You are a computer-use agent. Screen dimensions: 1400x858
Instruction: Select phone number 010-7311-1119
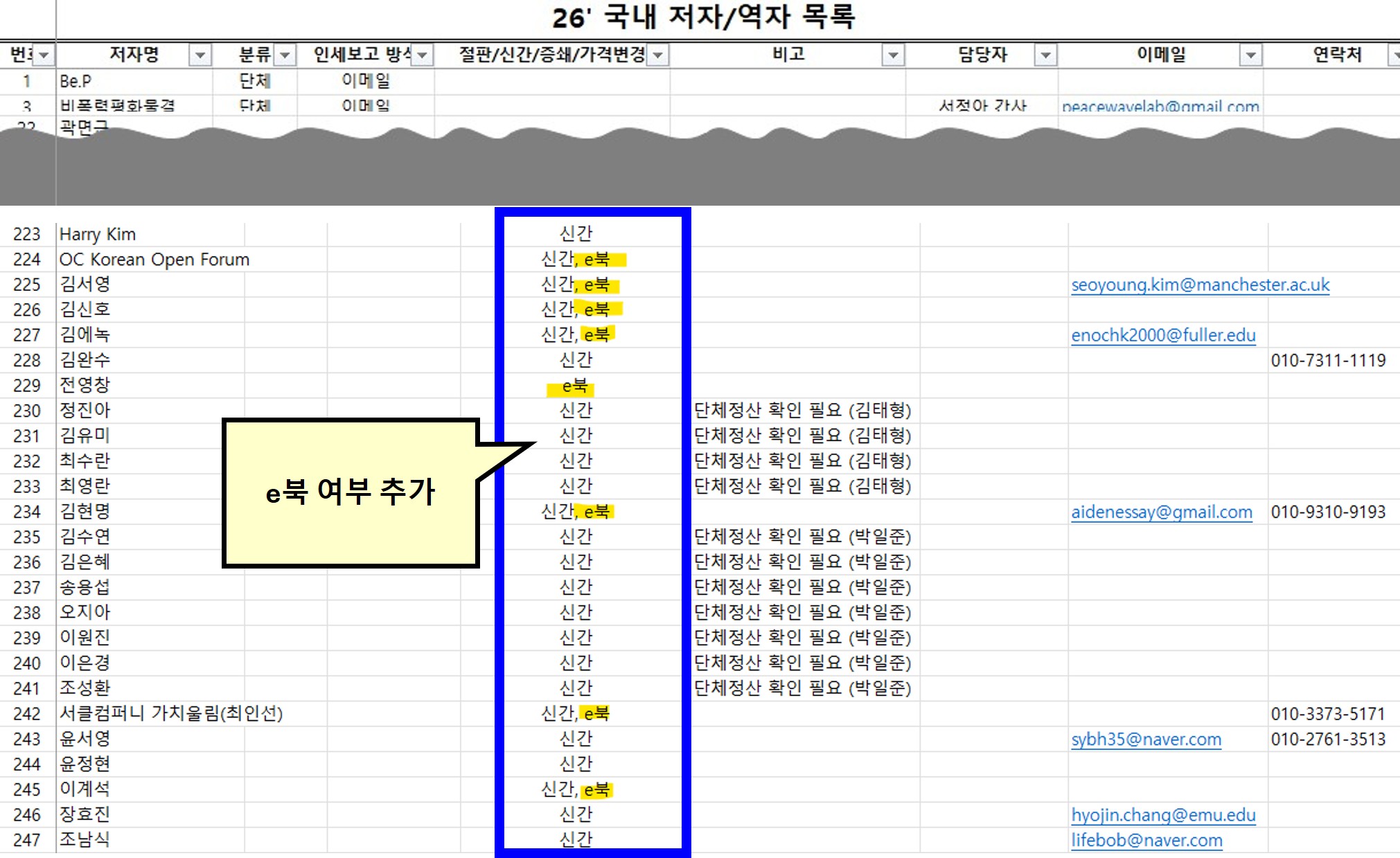click(x=1328, y=360)
